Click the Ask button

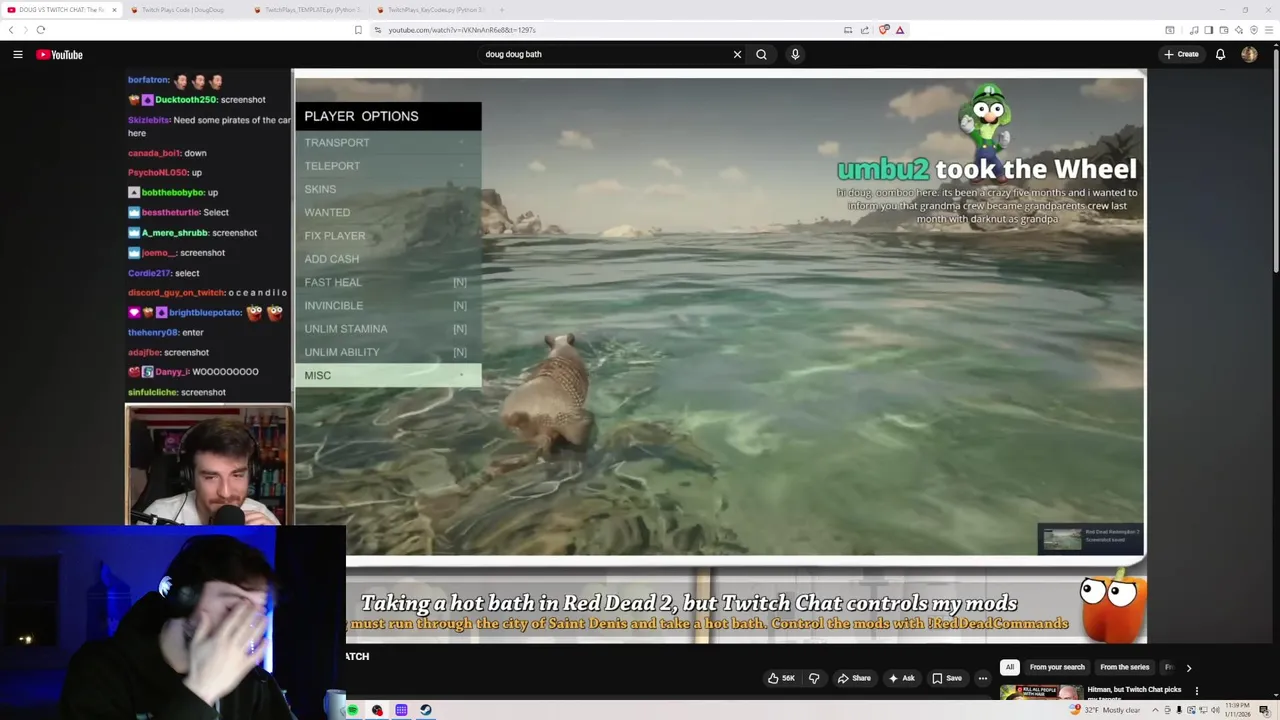pos(901,678)
